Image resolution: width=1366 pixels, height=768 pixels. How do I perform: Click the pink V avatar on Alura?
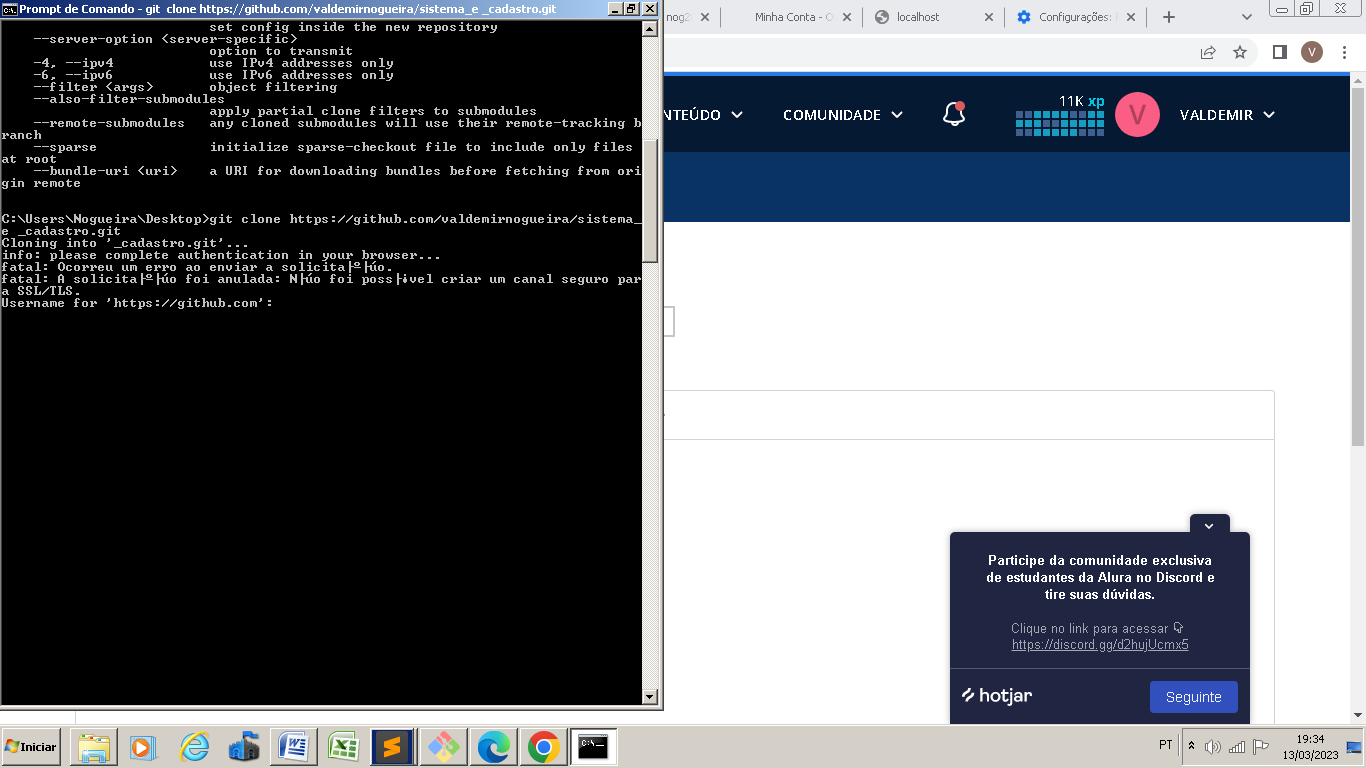tap(1137, 114)
